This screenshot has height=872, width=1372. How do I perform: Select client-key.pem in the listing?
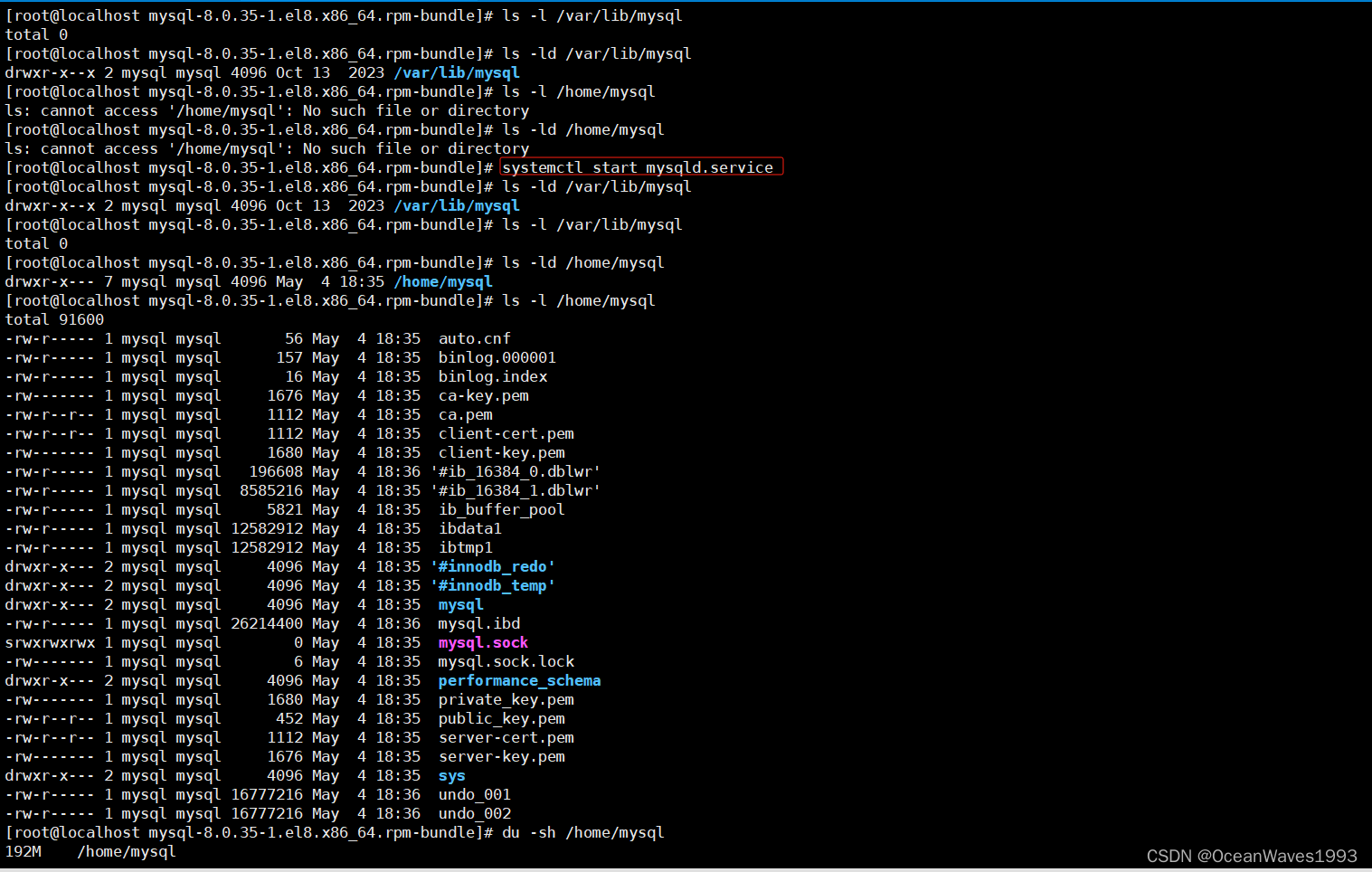pyautogui.click(x=502, y=452)
